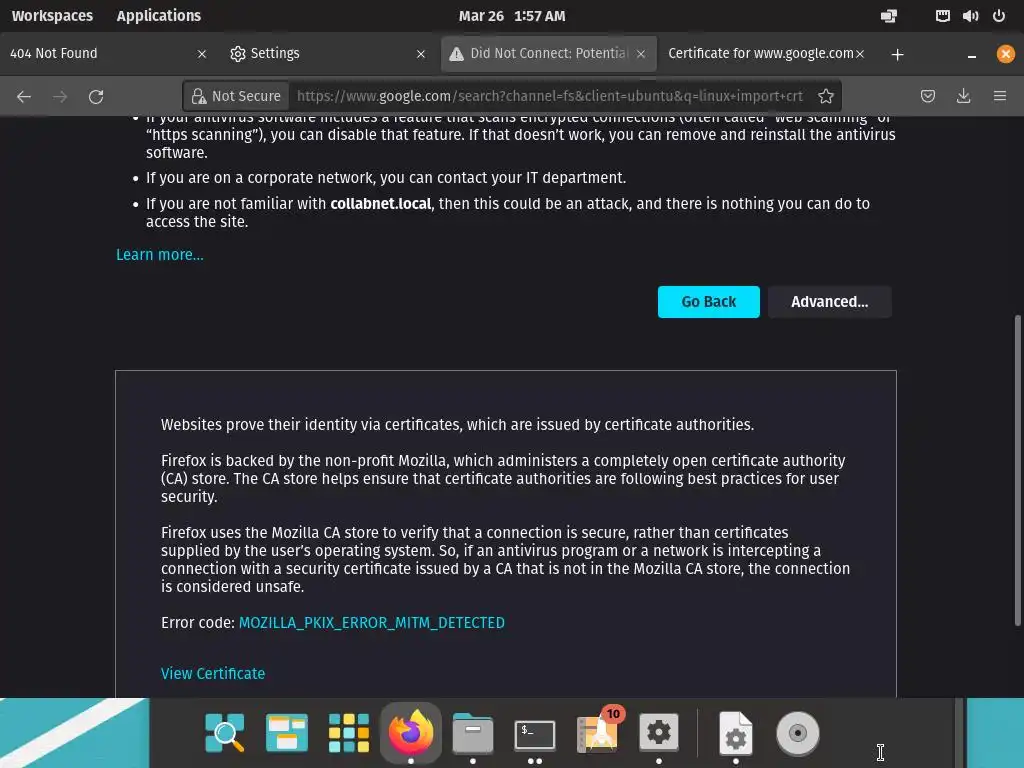The width and height of the screenshot is (1024, 768).
Task: Open the applications grid icon in dock
Action: click(x=349, y=733)
